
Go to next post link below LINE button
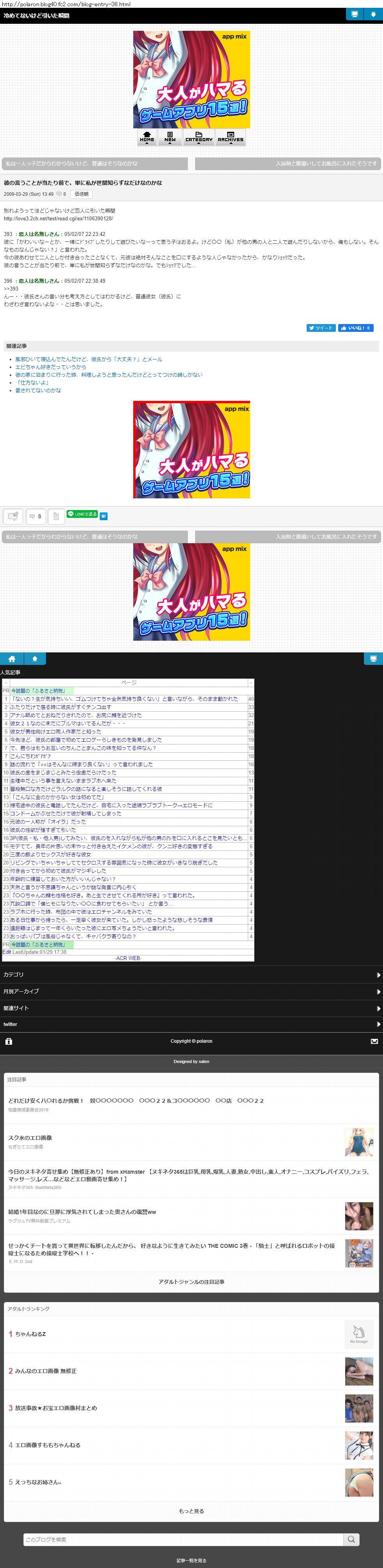(288, 536)
